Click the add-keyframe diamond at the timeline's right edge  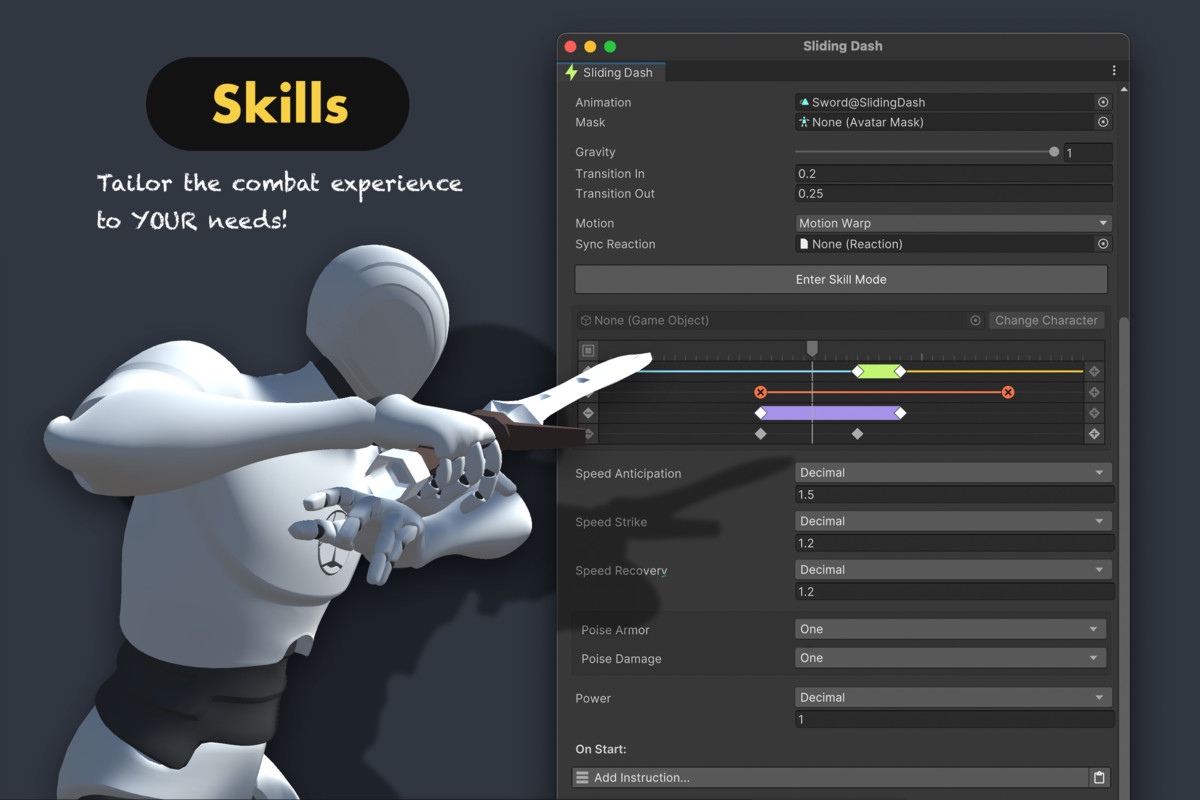[x=1094, y=371]
